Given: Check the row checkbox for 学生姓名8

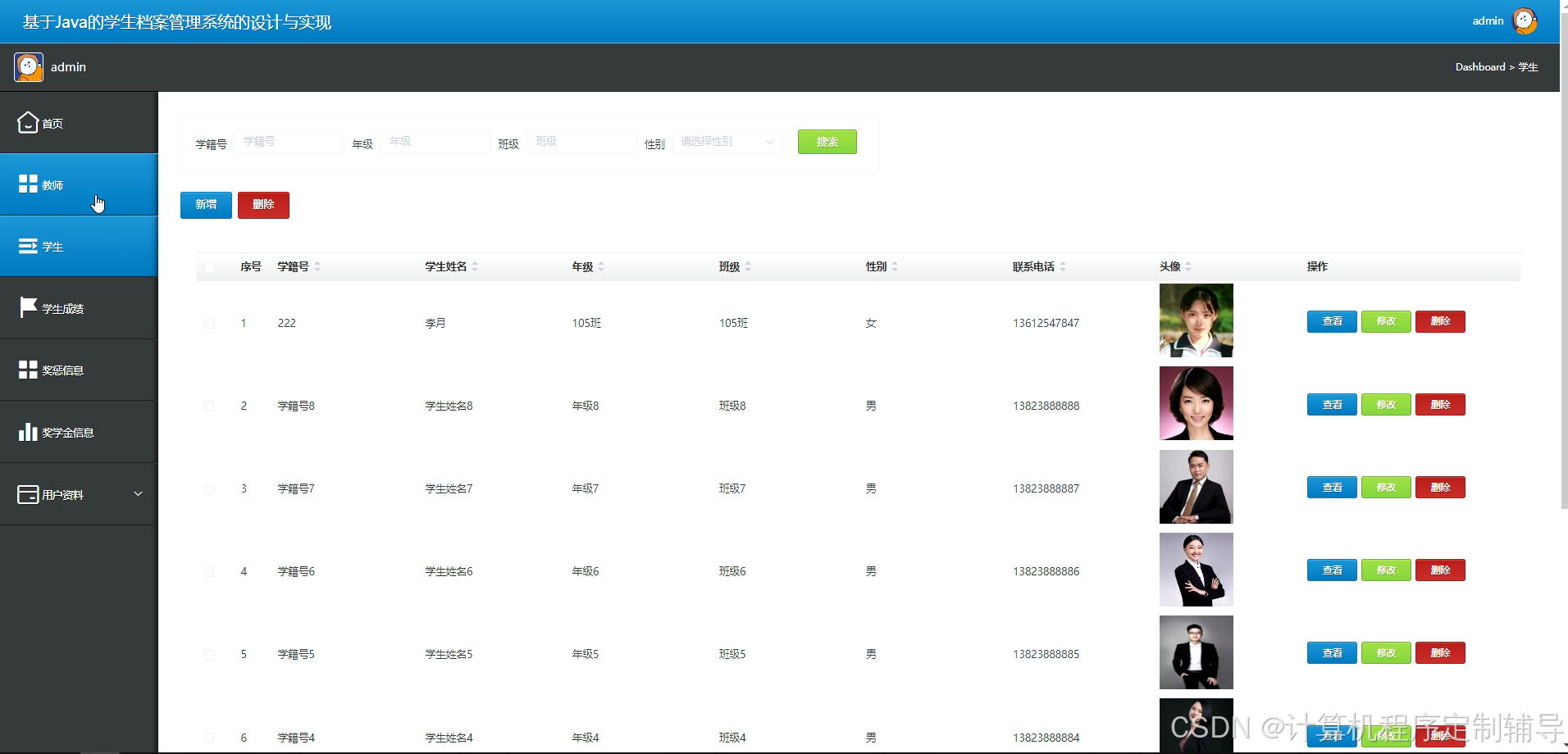Looking at the screenshot, I should (x=209, y=407).
